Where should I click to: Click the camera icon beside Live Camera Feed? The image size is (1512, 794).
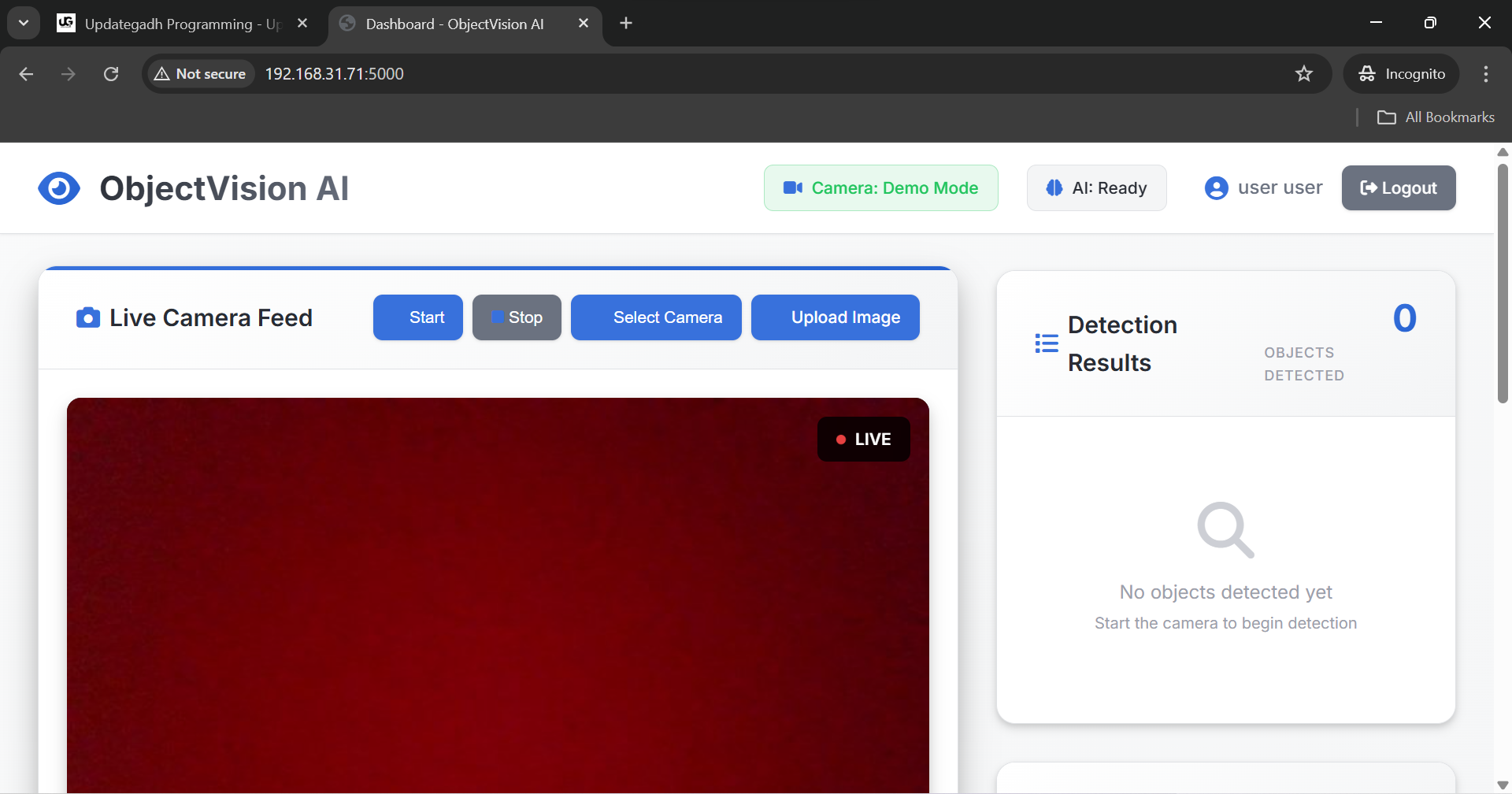[88, 317]
